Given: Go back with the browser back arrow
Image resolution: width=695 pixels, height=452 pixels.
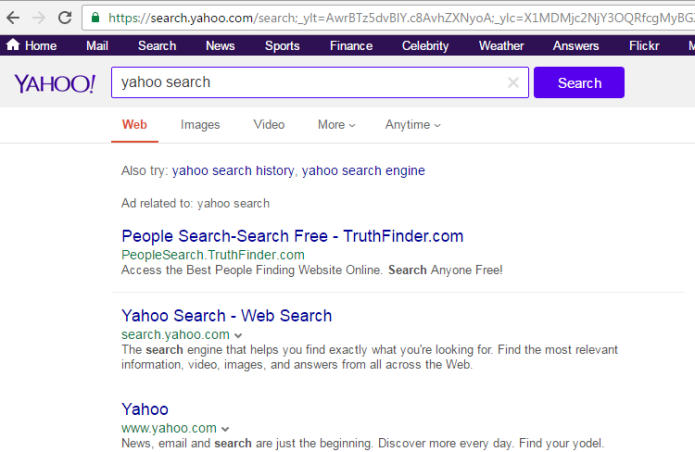Looking at the screenshot, I should 13,18.
